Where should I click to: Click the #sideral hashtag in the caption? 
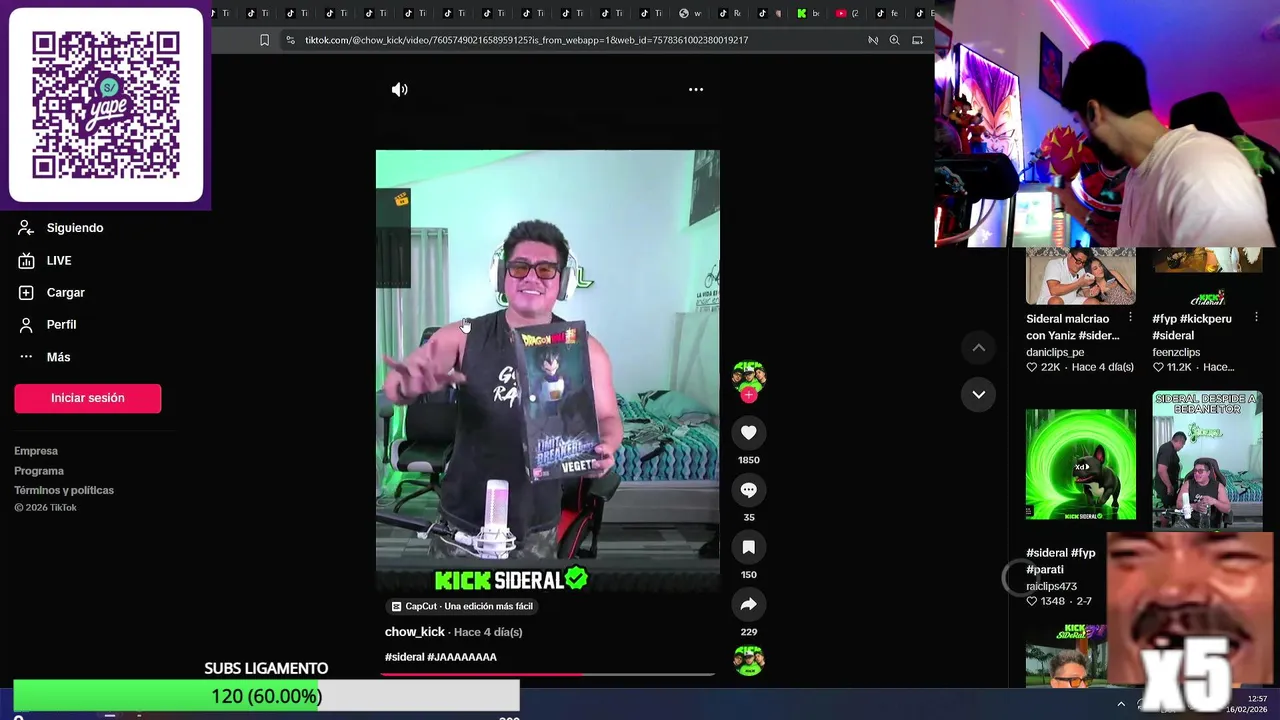tap(405, 657)
